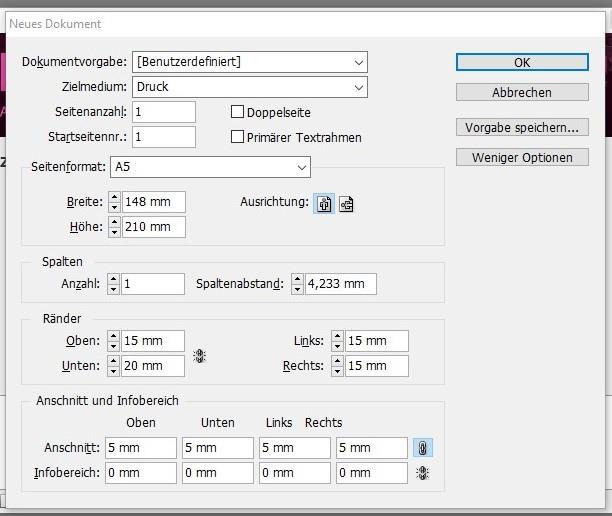Enable the Primärer Textrahmen checkbox
Screen dimensions: 612x516
238,137
